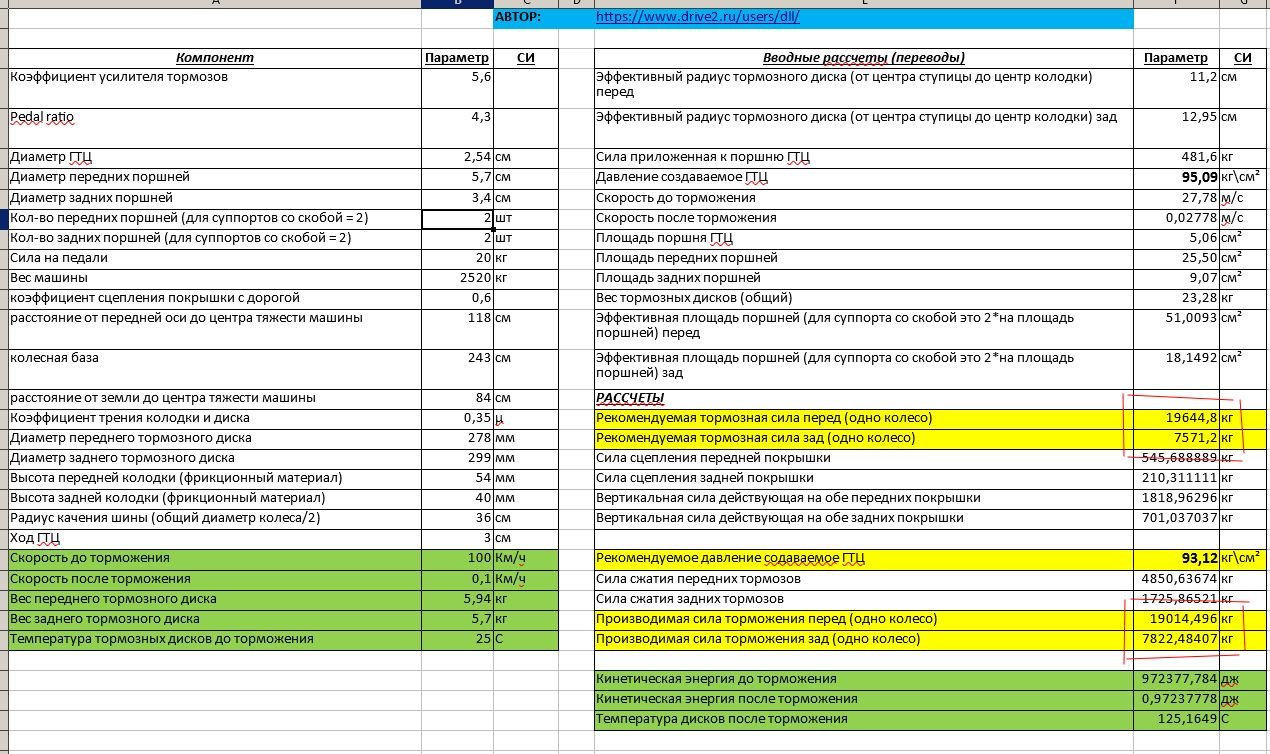Click the bold master cylinder pressure value 95,09
Viewport: 1270px width, 754px height.
pyautogui.click(x=1176, y=178)
